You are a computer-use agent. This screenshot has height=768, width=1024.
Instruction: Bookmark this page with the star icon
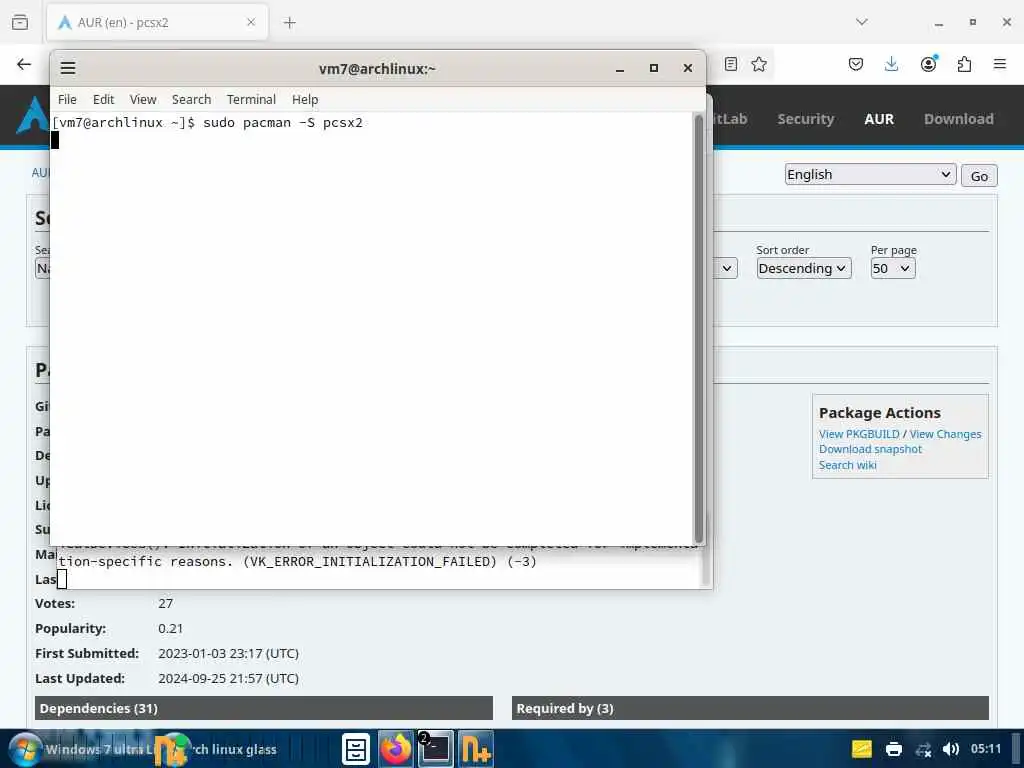(x=759, y=64)
